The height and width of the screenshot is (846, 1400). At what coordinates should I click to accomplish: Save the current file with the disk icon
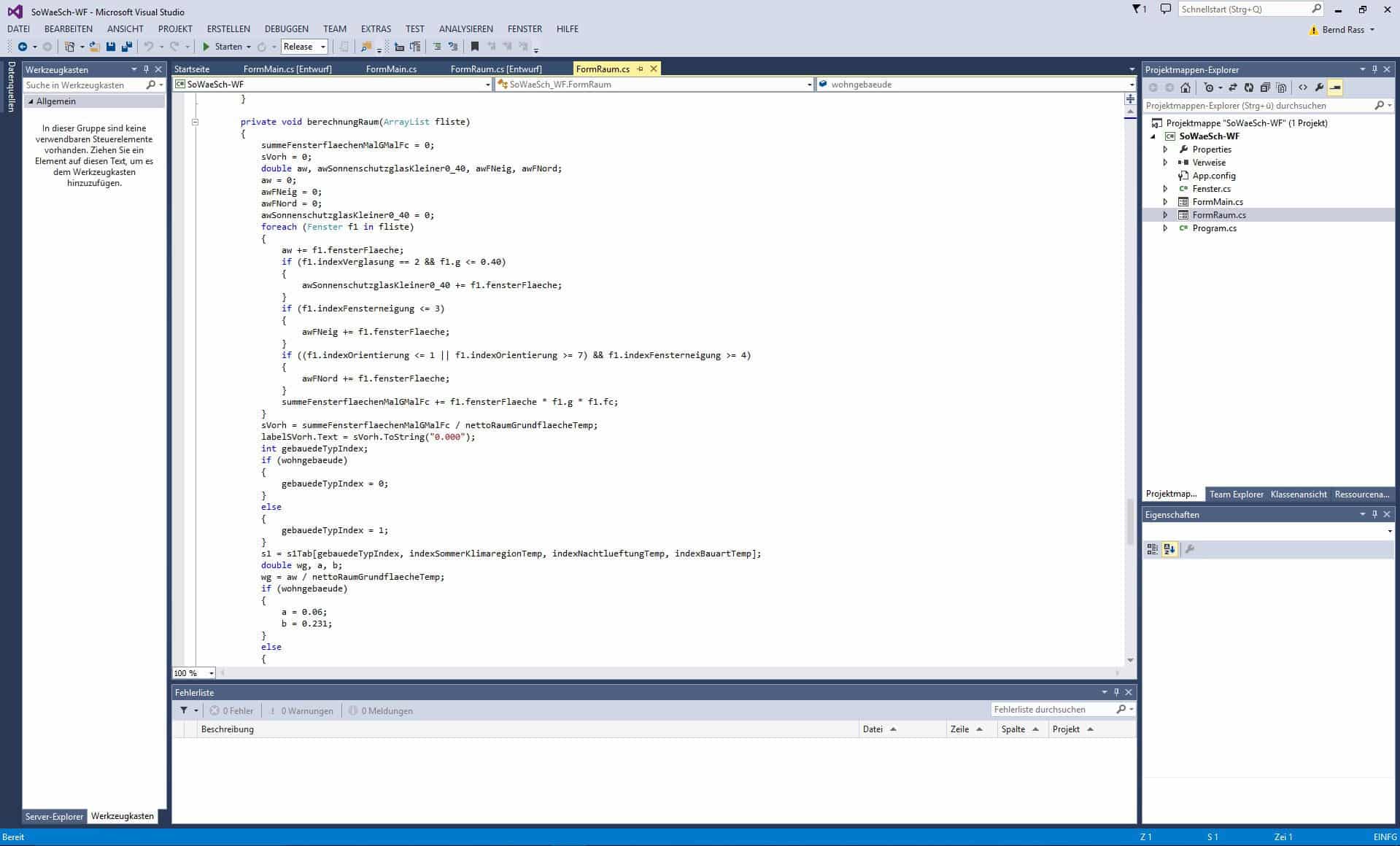(x=111, y=47)
